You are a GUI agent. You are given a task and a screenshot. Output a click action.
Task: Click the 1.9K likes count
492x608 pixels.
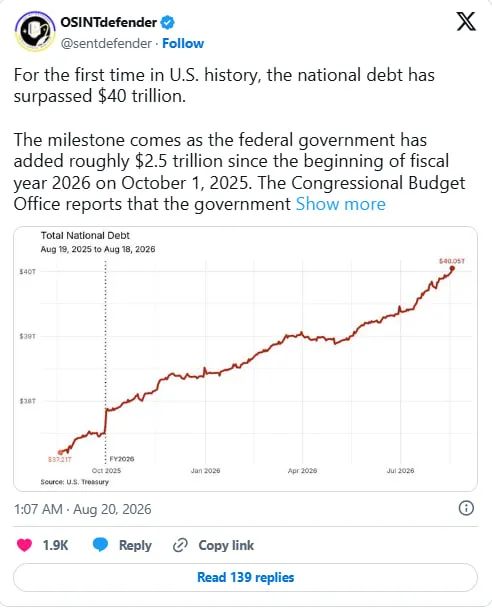pos(55,545)
